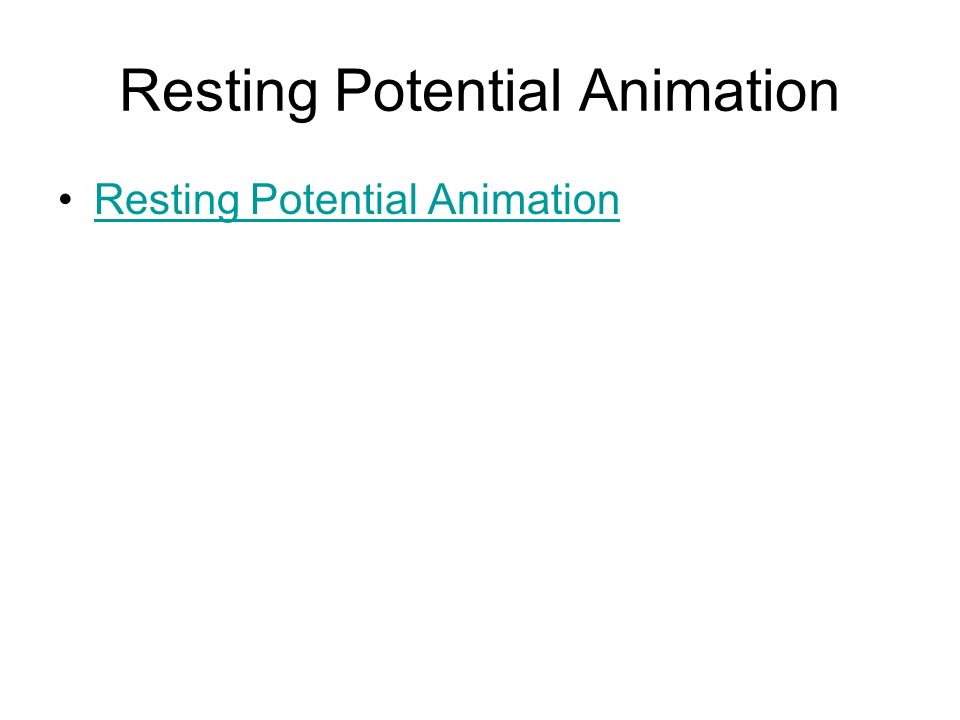The image size is (960, 720).
Task: Click the slide title Resting Potential Animation
Action: tap(479, 92)
